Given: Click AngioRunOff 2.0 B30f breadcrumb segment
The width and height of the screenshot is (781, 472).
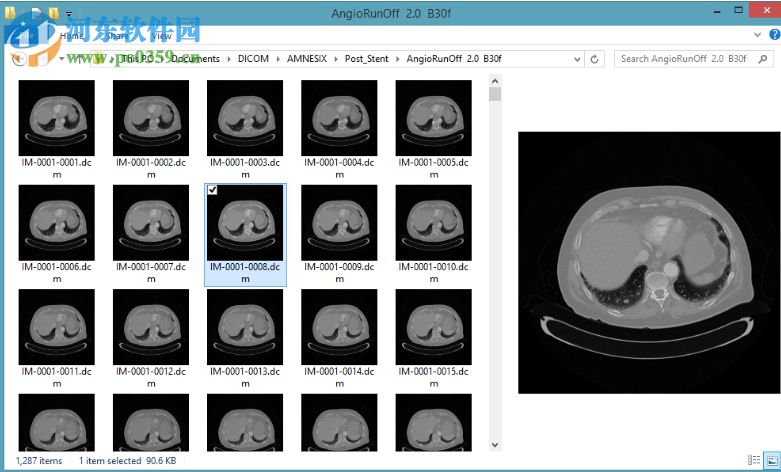Looking at the screenshot, I should [454, 59].
